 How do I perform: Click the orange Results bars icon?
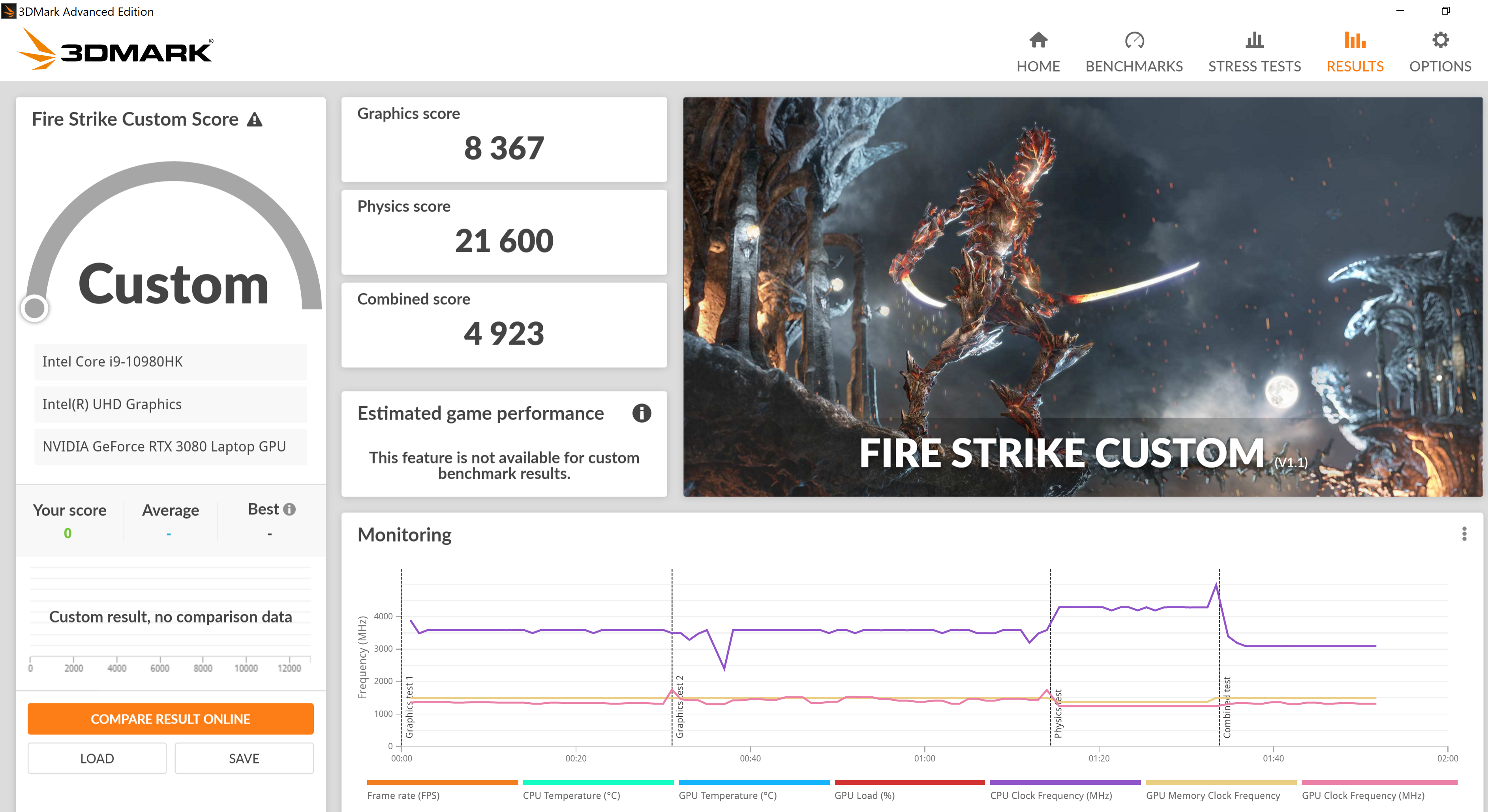pos(1355,40)
